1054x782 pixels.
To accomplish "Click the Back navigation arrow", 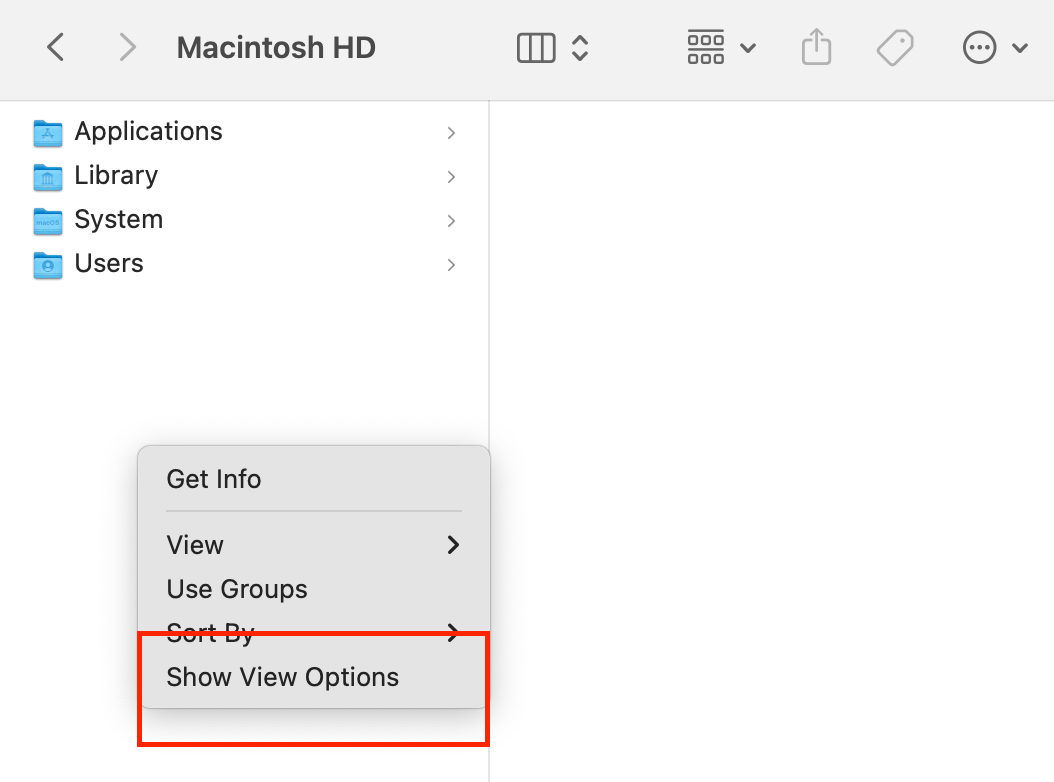I will tap(56, 47).
